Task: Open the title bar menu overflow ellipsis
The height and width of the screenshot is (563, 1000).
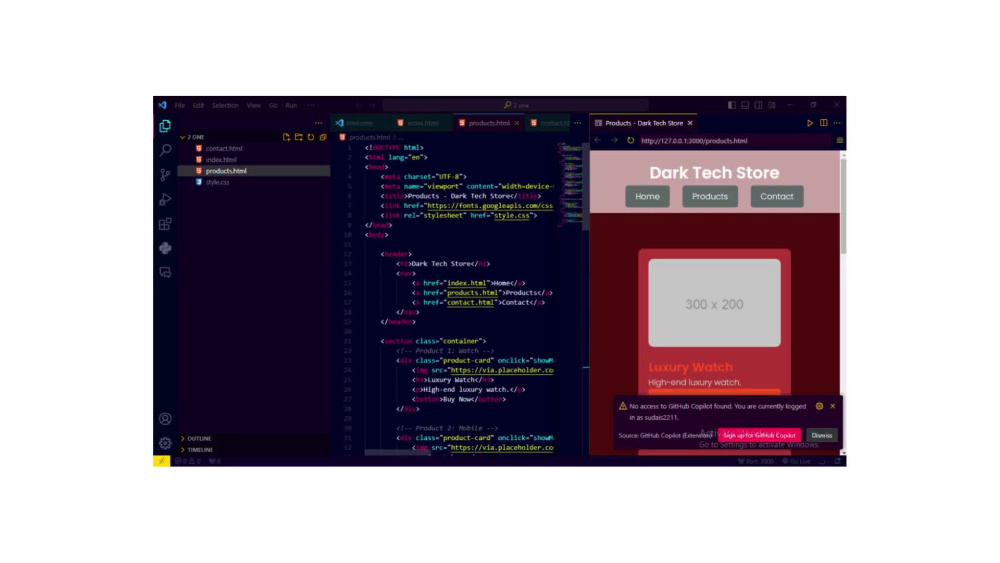Action: click(x=311, y=105)
